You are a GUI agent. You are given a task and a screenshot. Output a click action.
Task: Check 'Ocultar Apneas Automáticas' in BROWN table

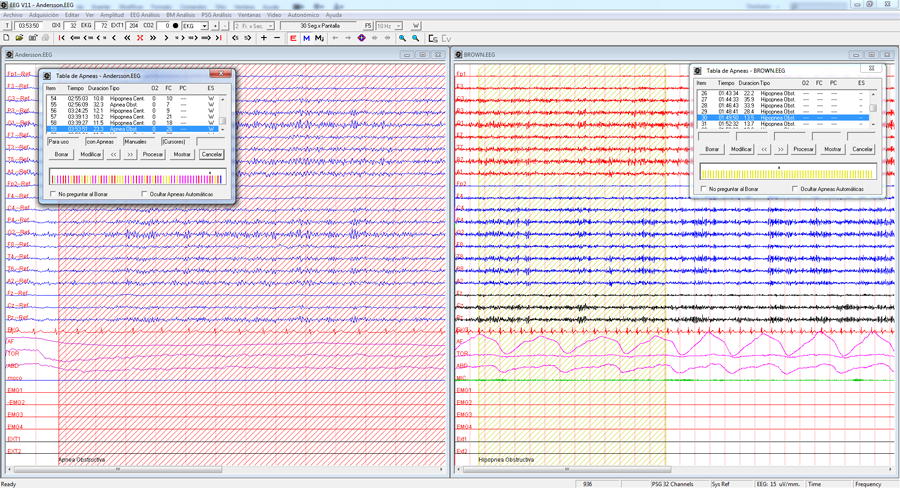pos(795,189)
